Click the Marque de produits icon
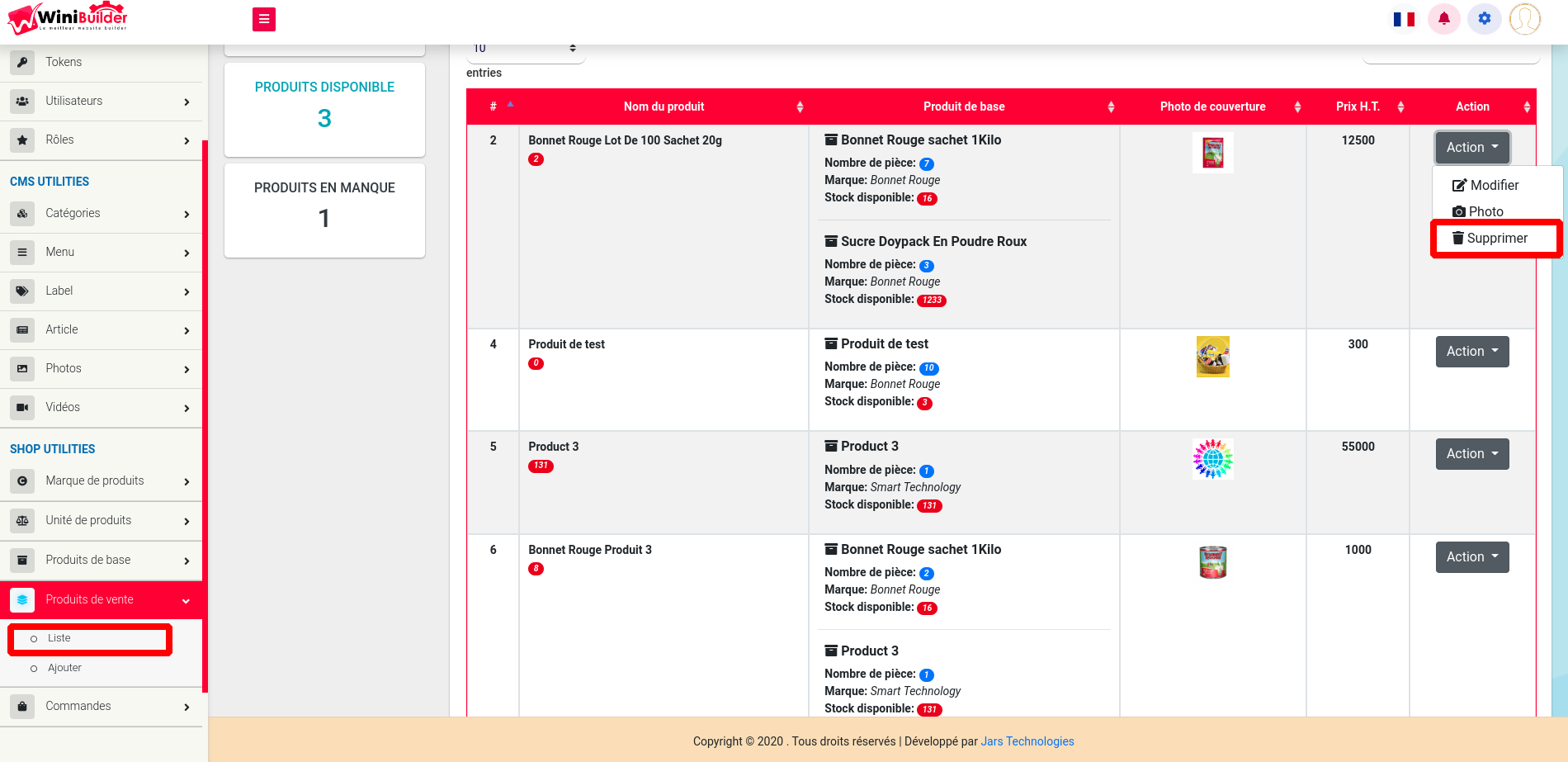Image resolution: width=1568 pixels, height=762 pixels. point(22,480)
